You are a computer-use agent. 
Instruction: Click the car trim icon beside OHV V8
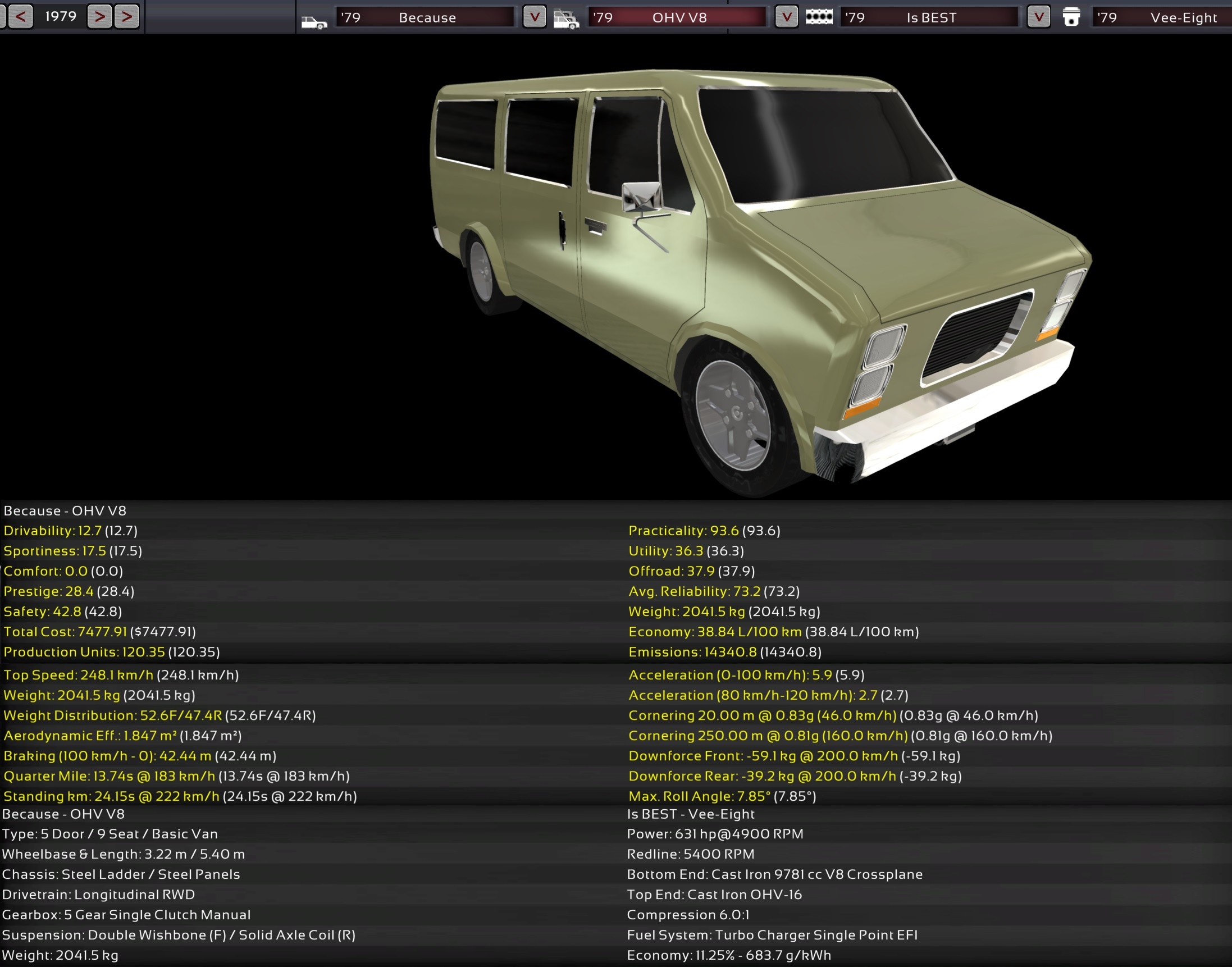565,19
